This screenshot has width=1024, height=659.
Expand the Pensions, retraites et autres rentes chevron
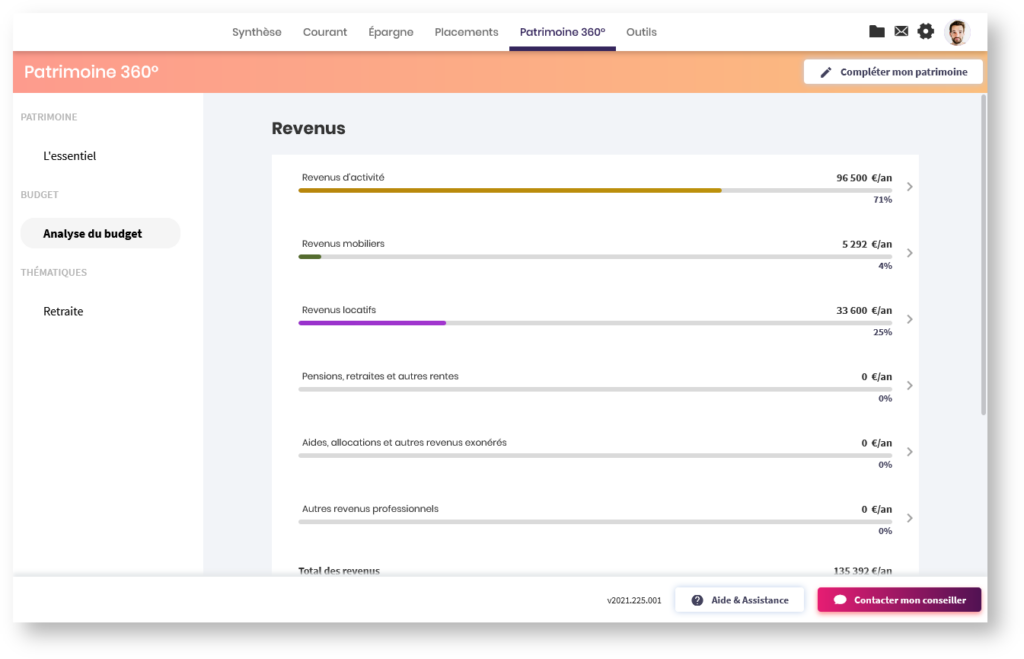(x=909, y=385)
